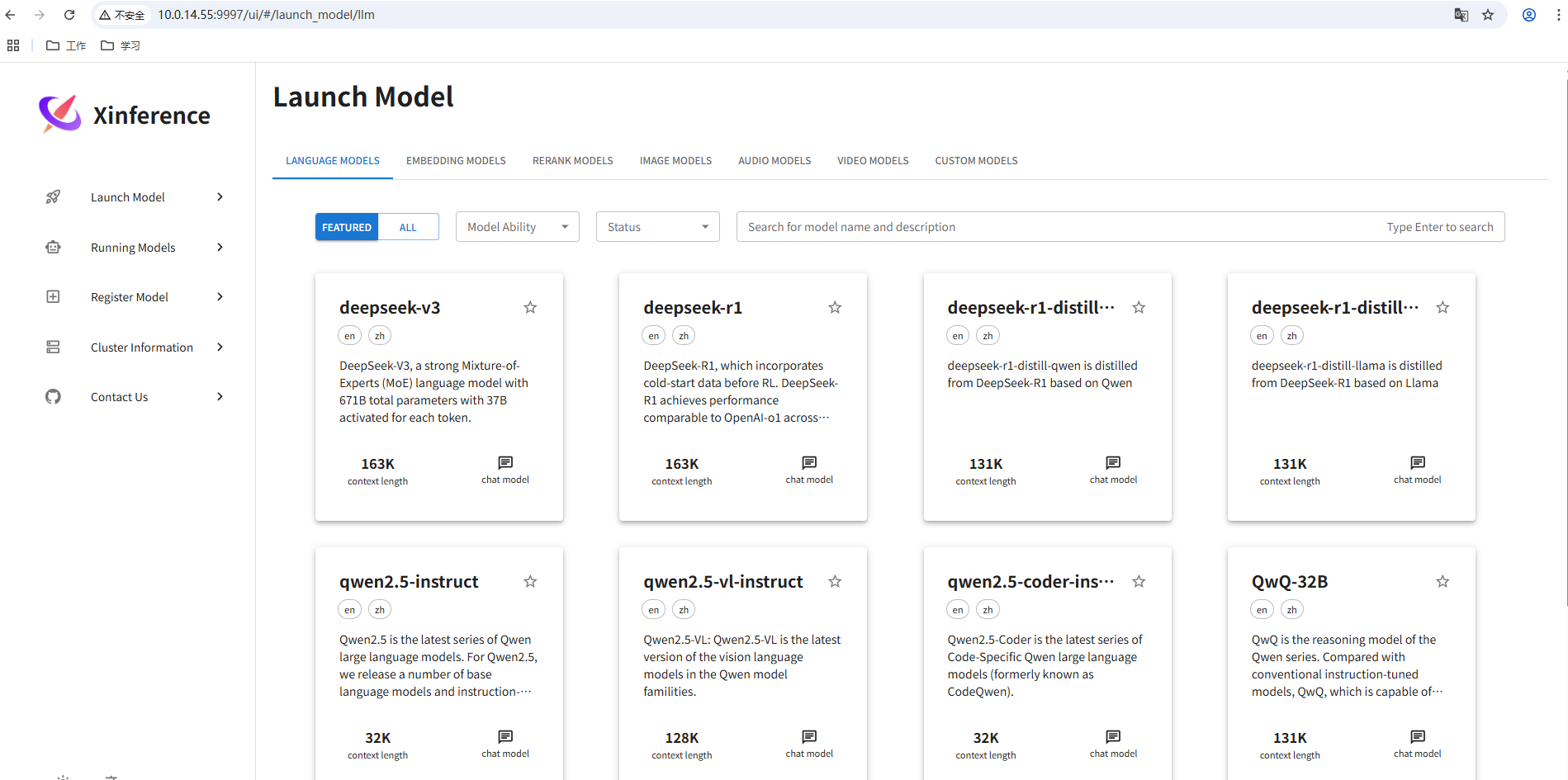Open the deepseek-v3 model card title
Viewport: 1568px width, 780px height.
pyautogui.click(x=390, y=308)
